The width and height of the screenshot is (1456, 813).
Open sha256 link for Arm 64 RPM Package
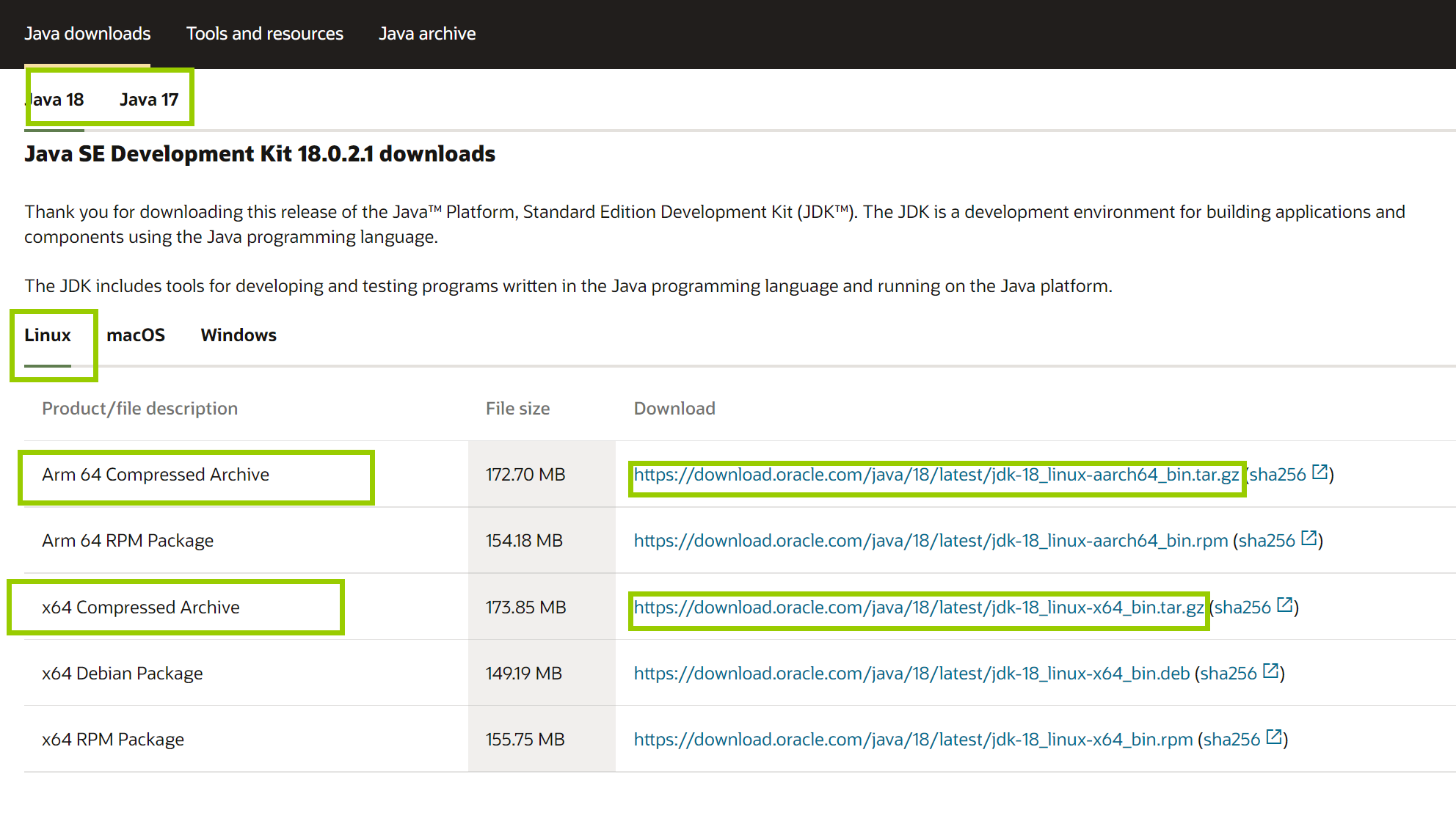click(x=1267, y=541)
